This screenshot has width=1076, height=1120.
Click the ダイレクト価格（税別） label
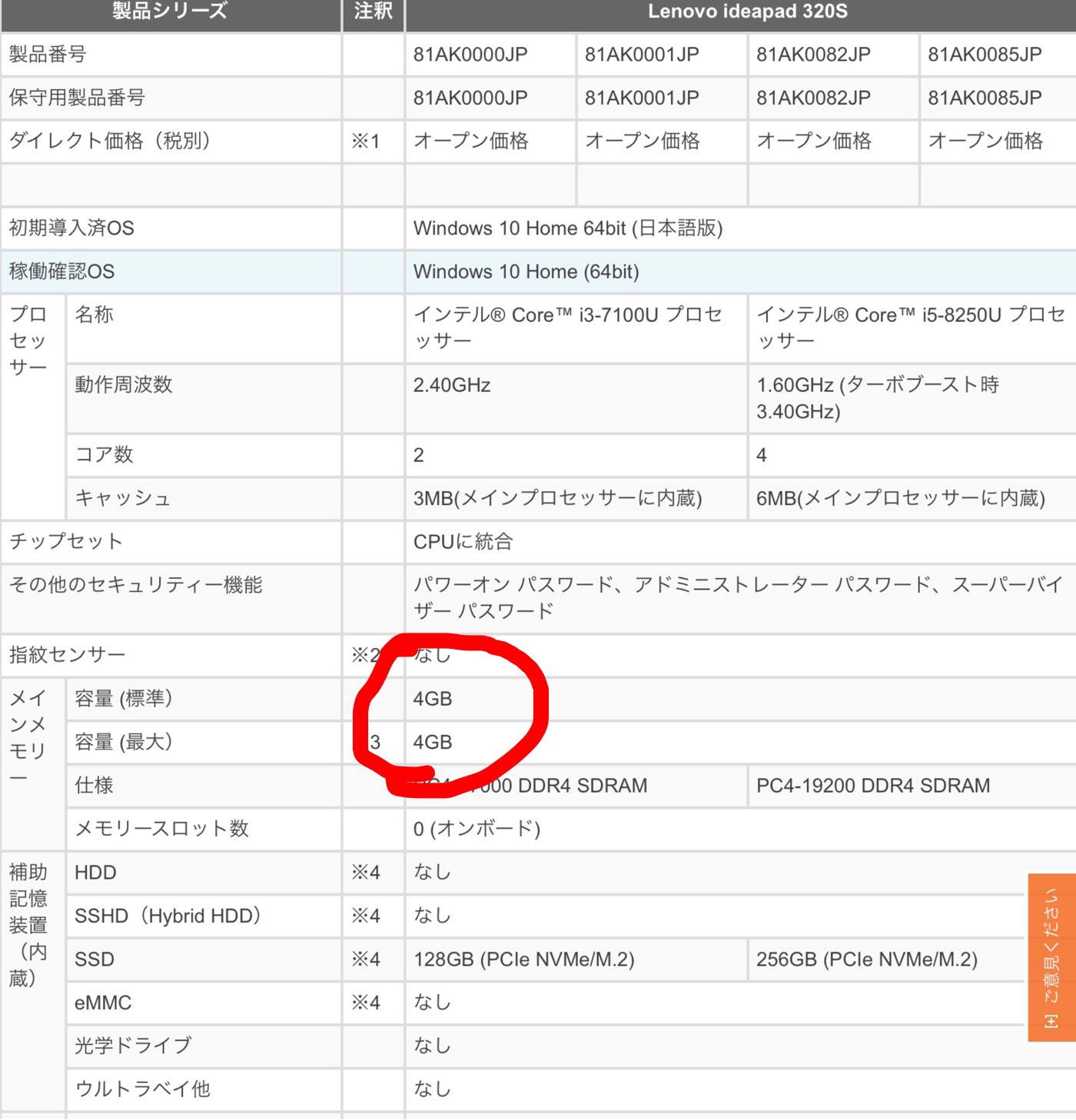click(110, 141)
